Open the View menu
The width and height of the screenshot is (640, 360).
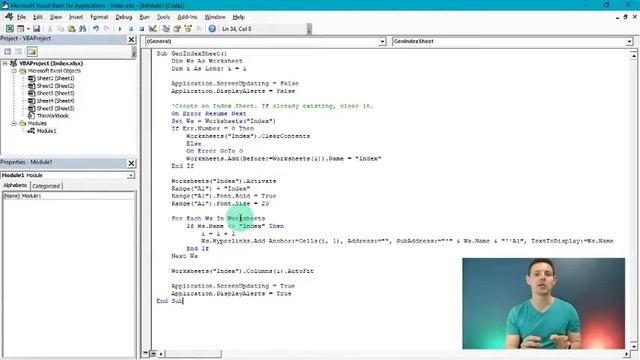tap(56, 17)
